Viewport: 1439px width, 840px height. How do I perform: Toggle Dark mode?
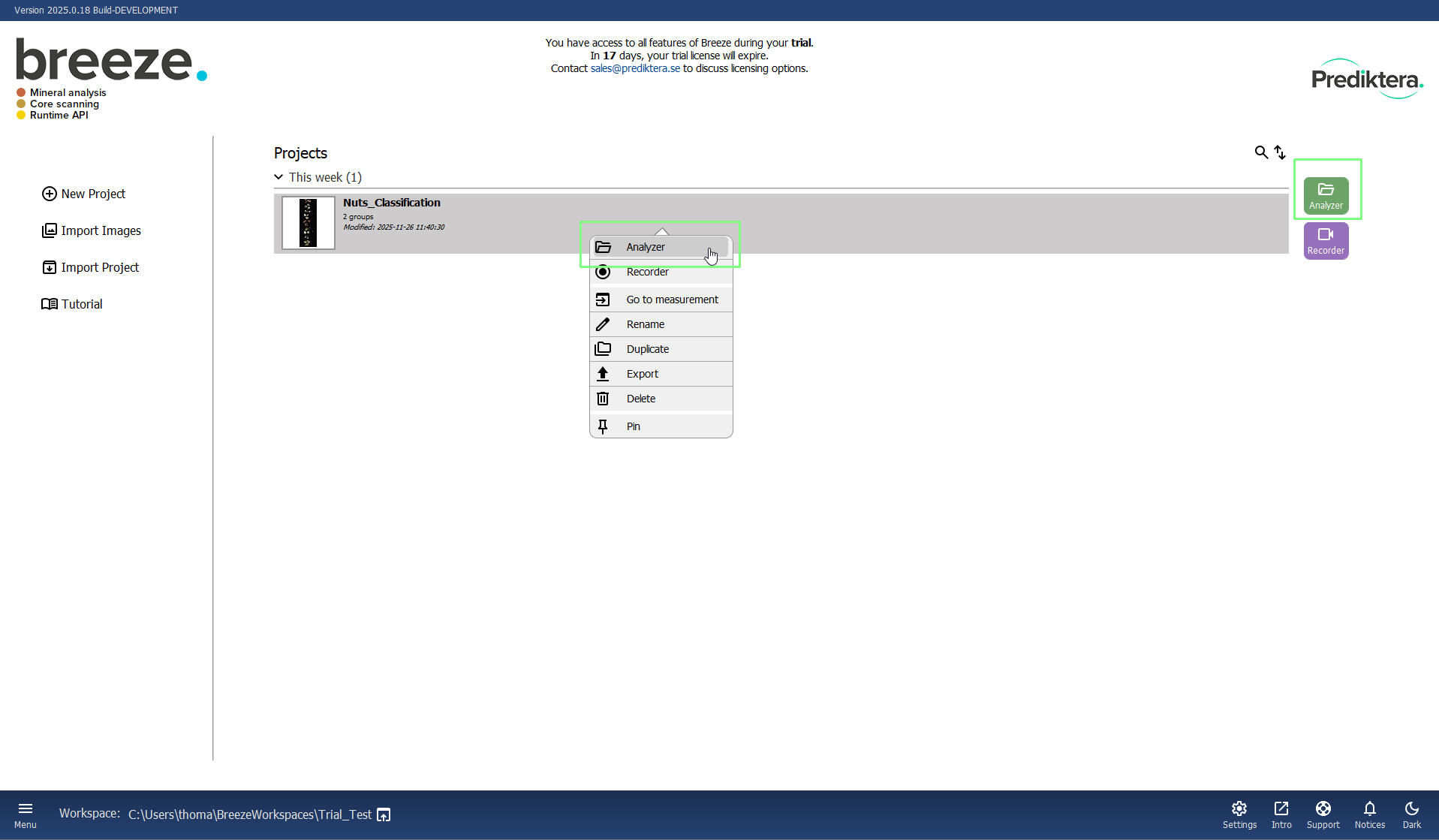tap(1411, 814)
